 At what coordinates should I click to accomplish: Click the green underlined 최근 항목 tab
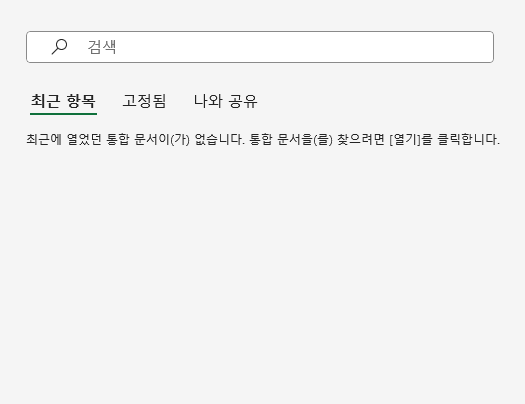63,101
